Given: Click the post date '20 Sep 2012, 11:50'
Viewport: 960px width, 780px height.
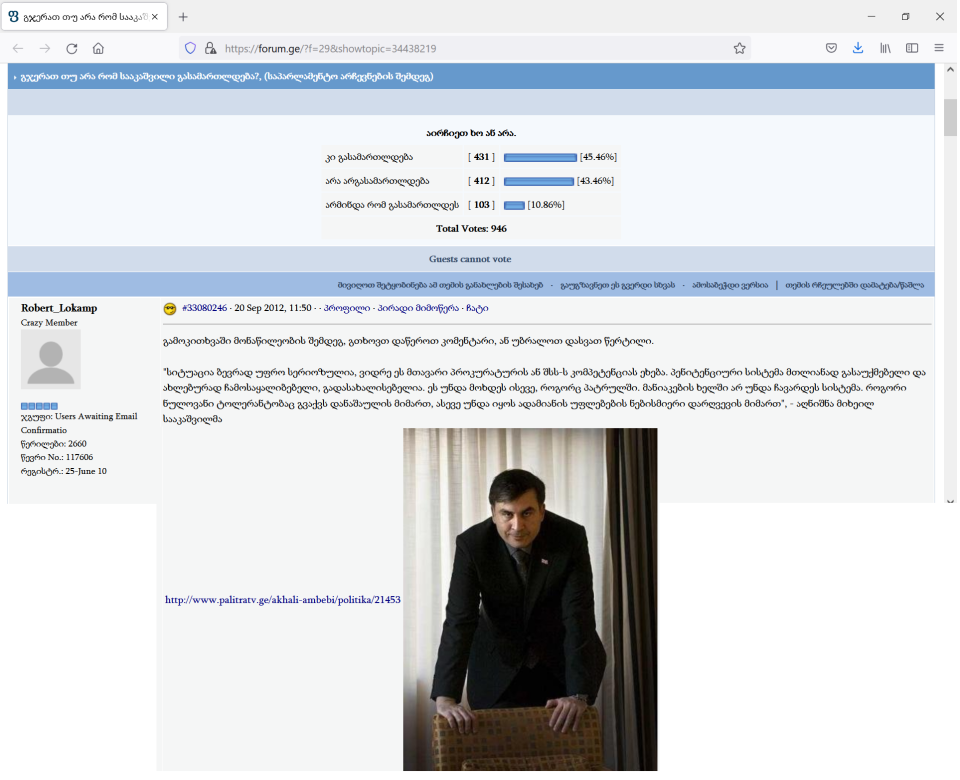Looking at the screenshot, I should pos(272,308).
